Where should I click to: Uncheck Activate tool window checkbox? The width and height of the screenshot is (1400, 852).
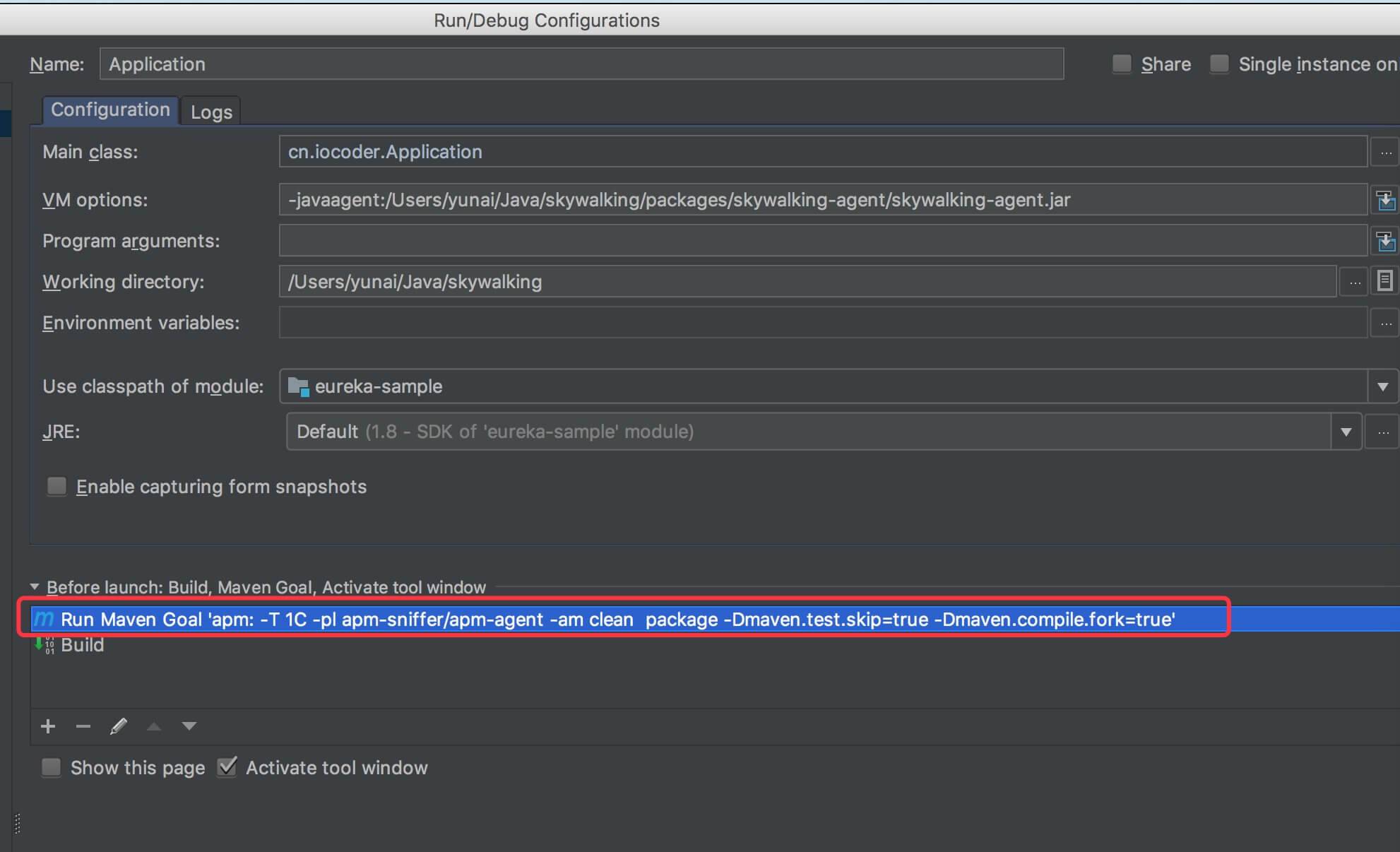[227, 767]
